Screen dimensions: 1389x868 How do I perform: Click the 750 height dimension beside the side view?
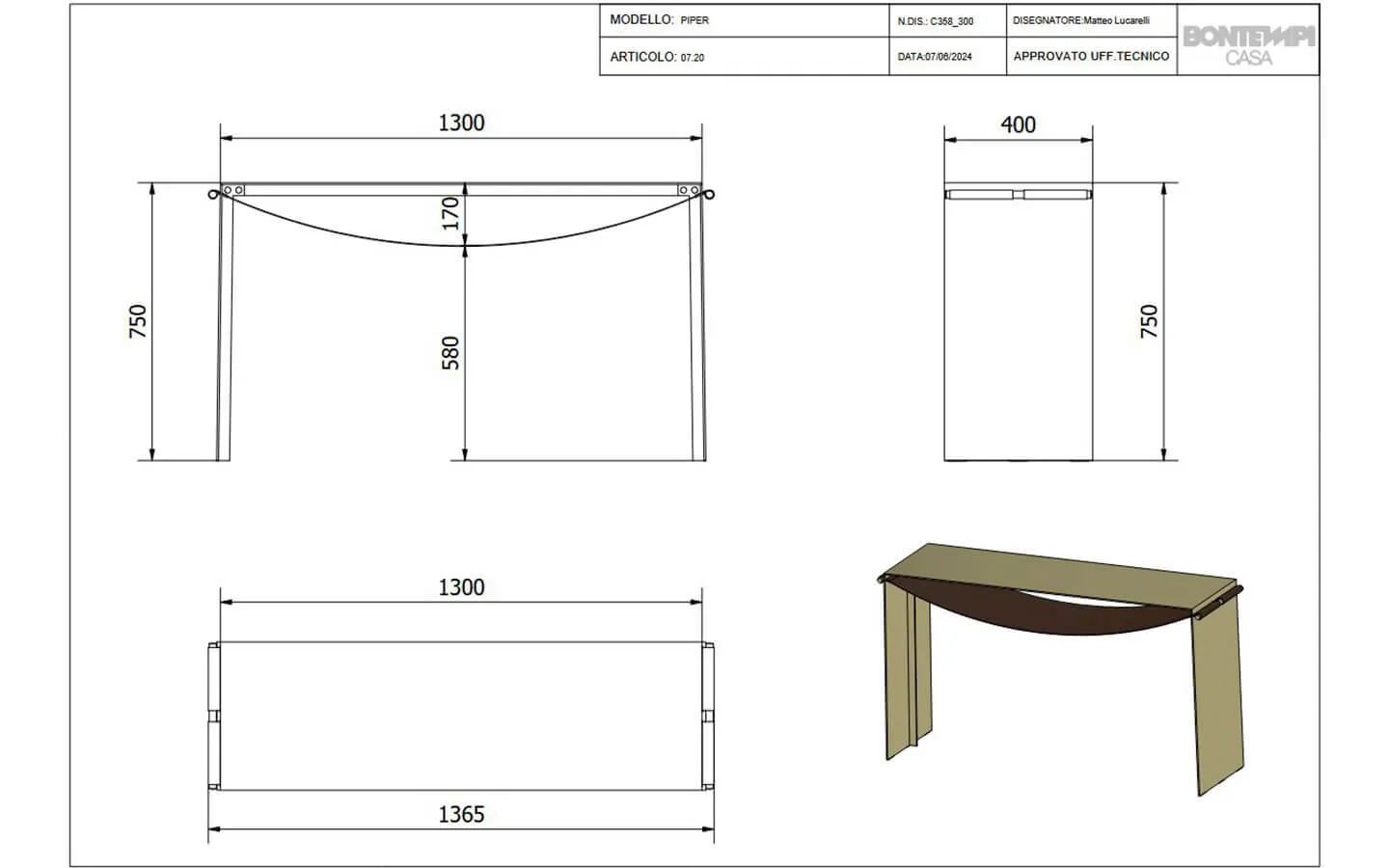(x=1149, y=321)
